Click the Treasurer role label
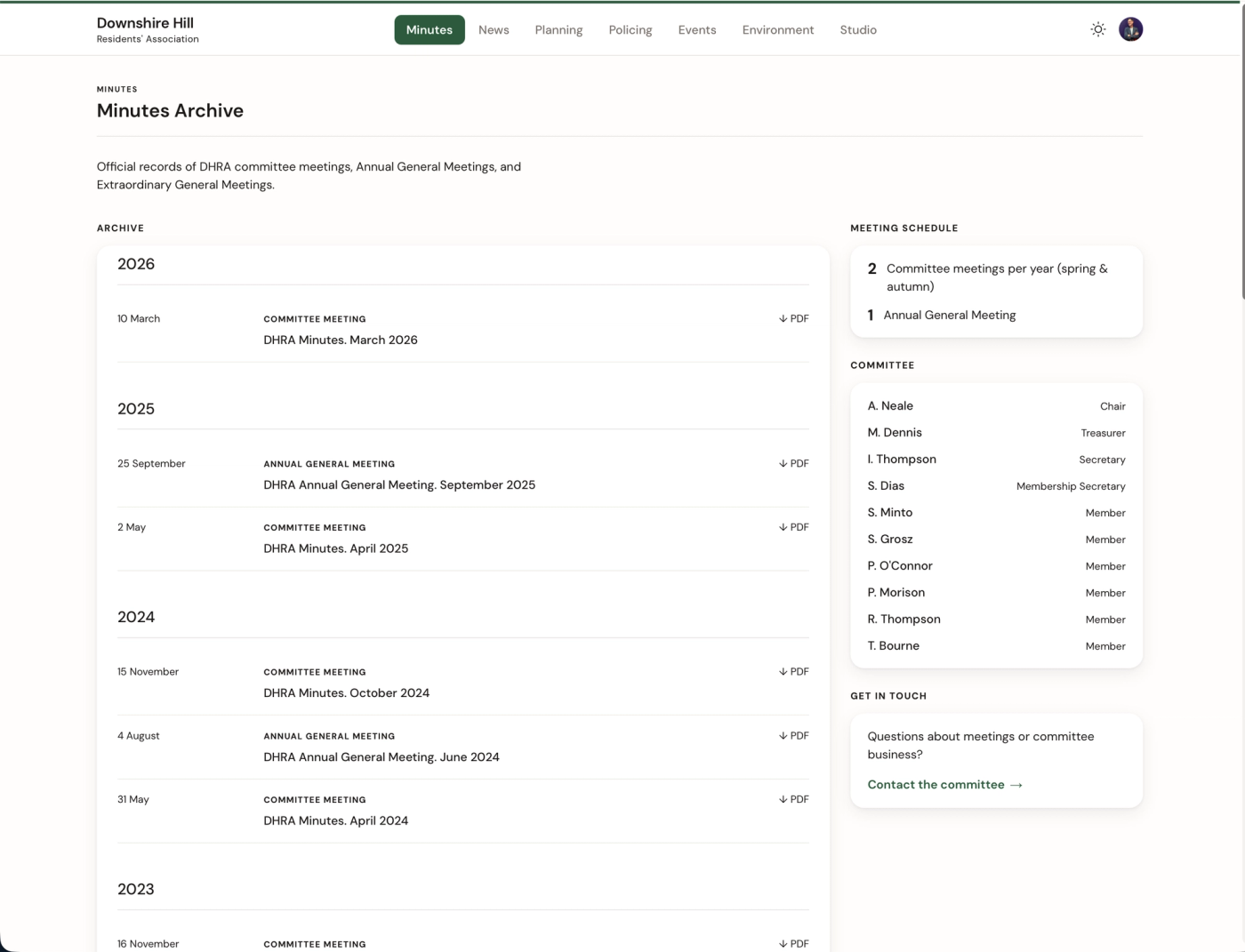The width and height of the screenshot is (1245, 952). tap(1103, 433)
